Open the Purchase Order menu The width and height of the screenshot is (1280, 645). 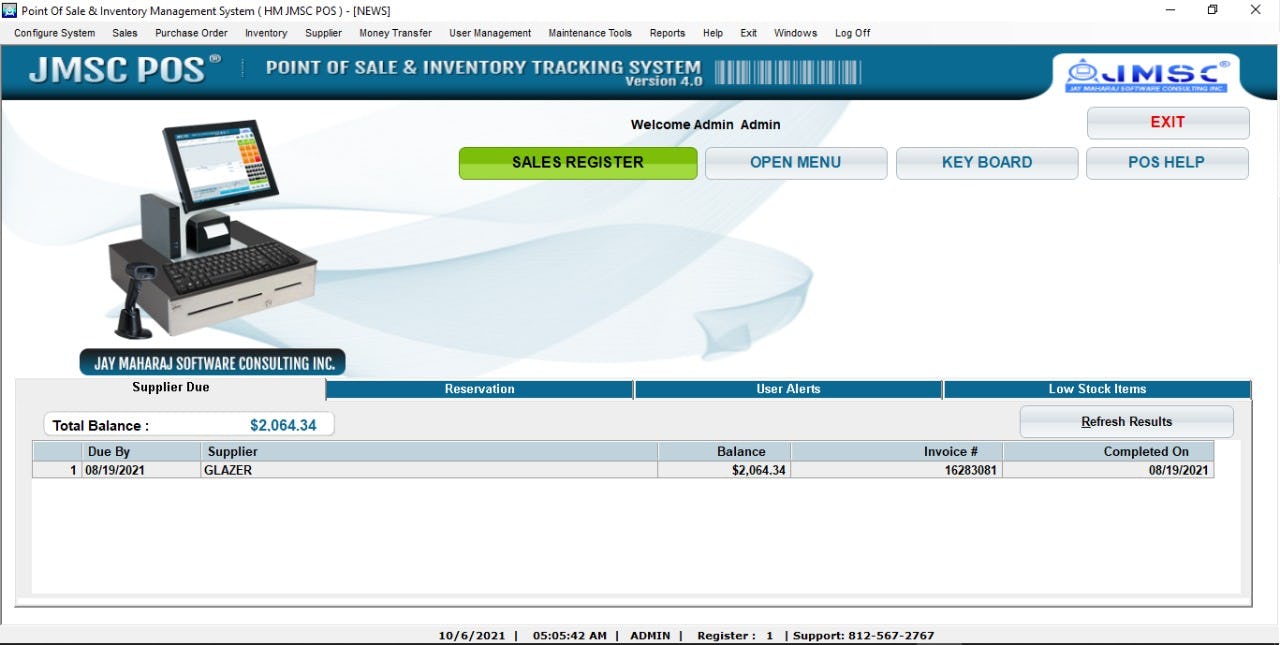pos(190,33)
